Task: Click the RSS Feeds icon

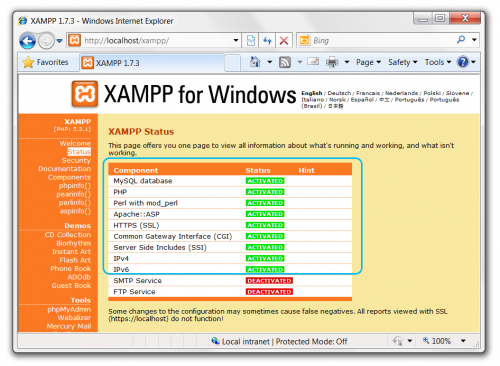Action: click(285, 62)
